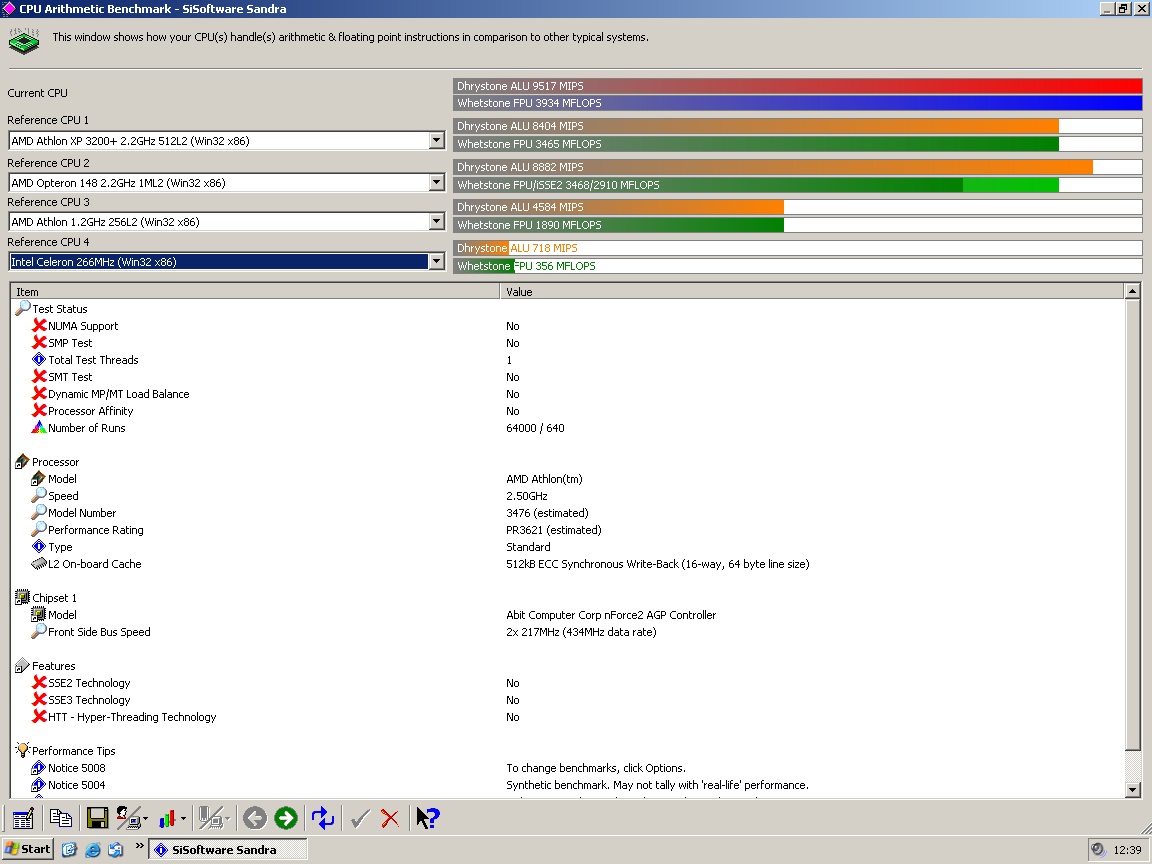
Task: Click the Copy results toolbar icon
Action: (60, 818)
